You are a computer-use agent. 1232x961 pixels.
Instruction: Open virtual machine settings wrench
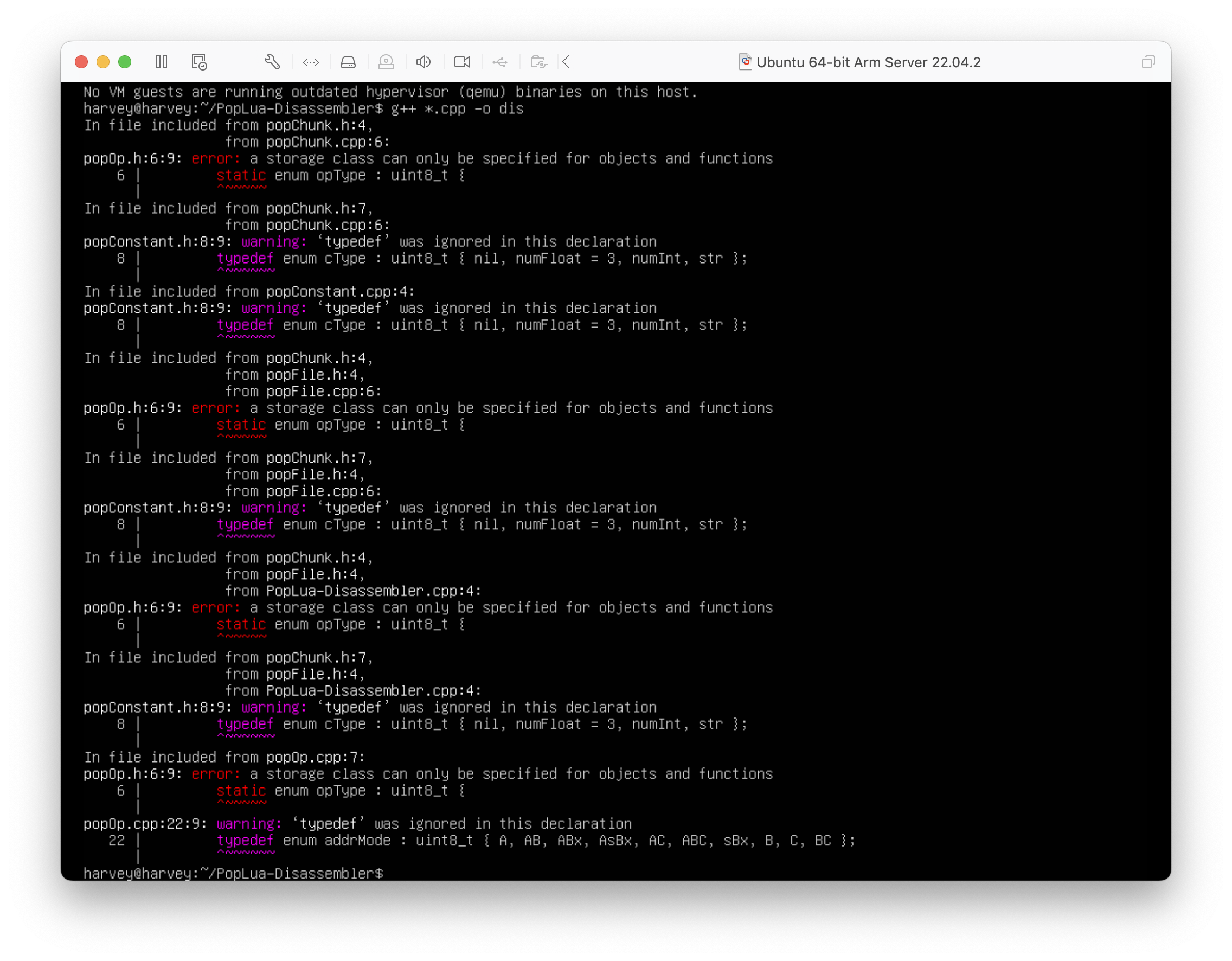(x=272, y=62)
